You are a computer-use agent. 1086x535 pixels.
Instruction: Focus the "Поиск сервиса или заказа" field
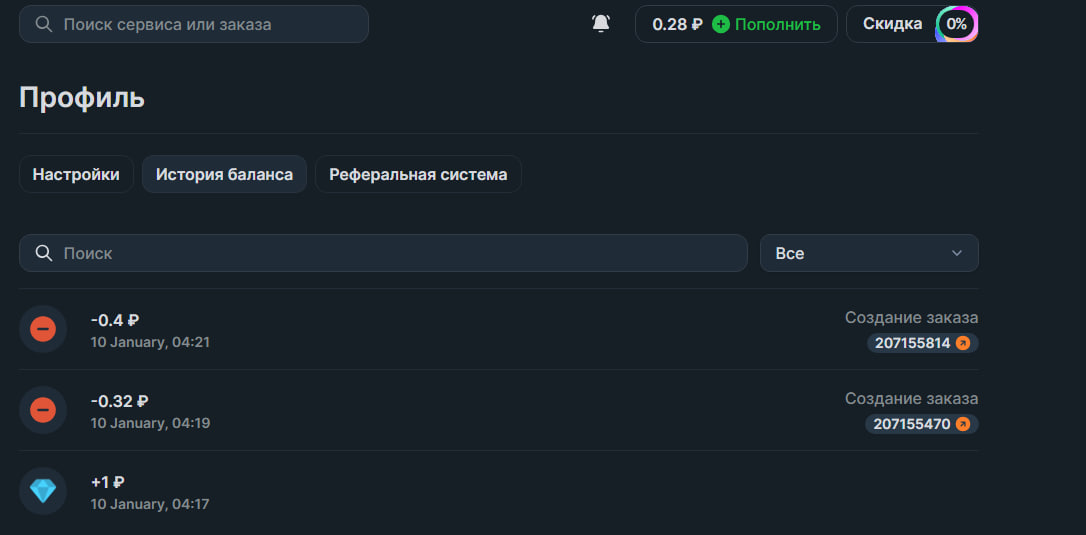(210, 24)
